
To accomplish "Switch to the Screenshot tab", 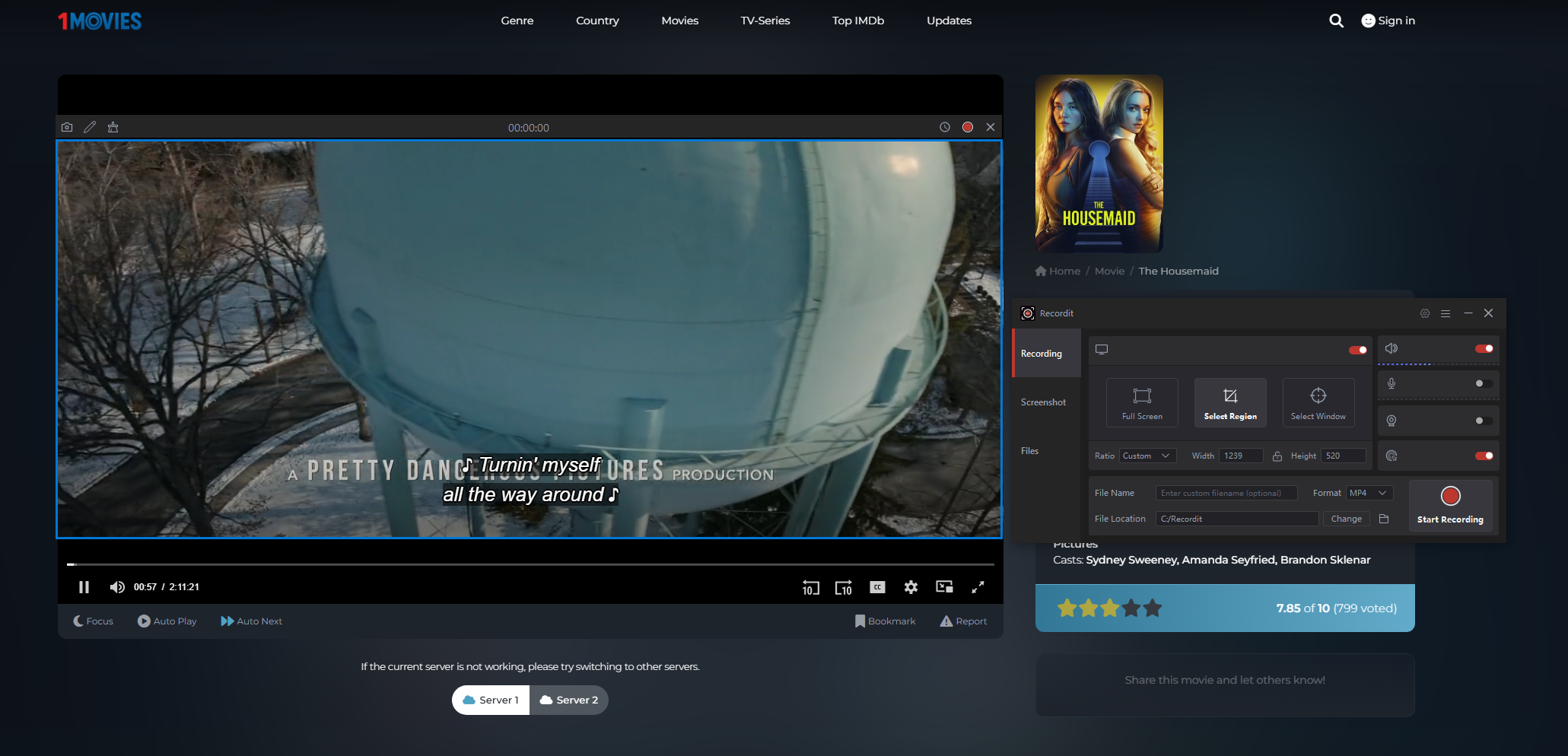I will [1043, 402].
